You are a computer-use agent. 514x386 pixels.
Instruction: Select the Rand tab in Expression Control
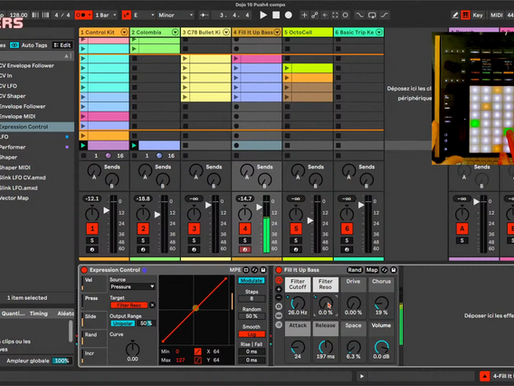pos(93,338)
